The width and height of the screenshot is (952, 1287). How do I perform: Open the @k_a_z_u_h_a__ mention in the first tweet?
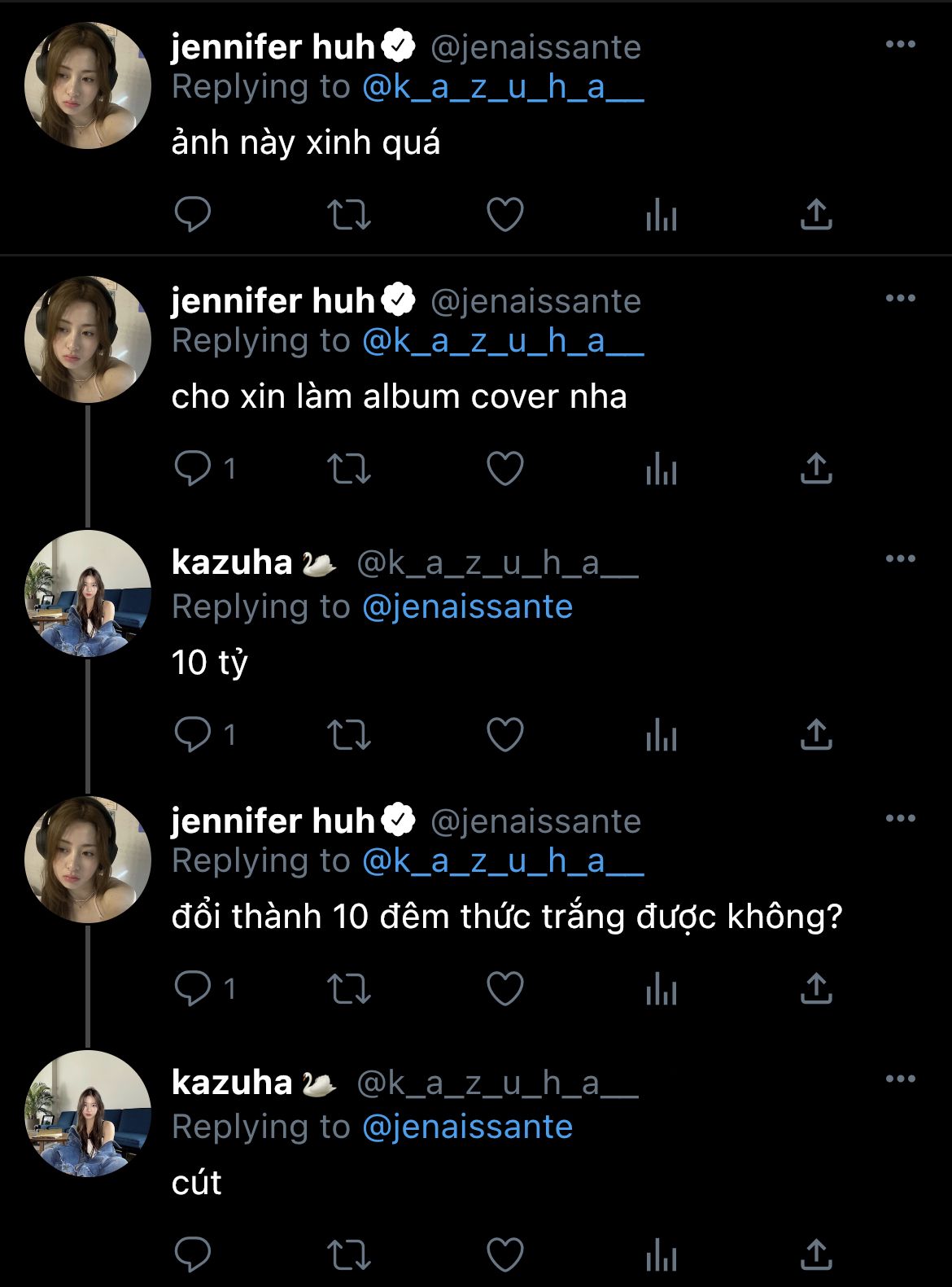click(503, 87)
